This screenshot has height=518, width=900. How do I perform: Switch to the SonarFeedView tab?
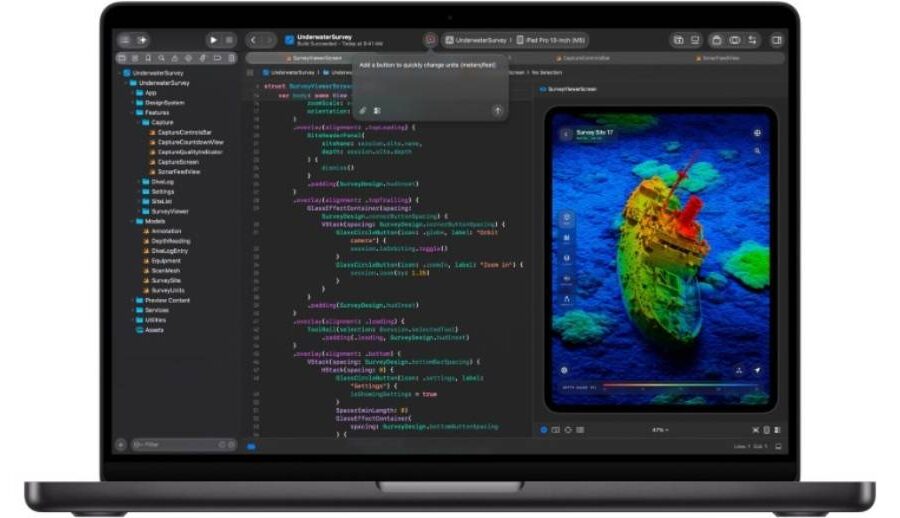click(x=717, y=58)
